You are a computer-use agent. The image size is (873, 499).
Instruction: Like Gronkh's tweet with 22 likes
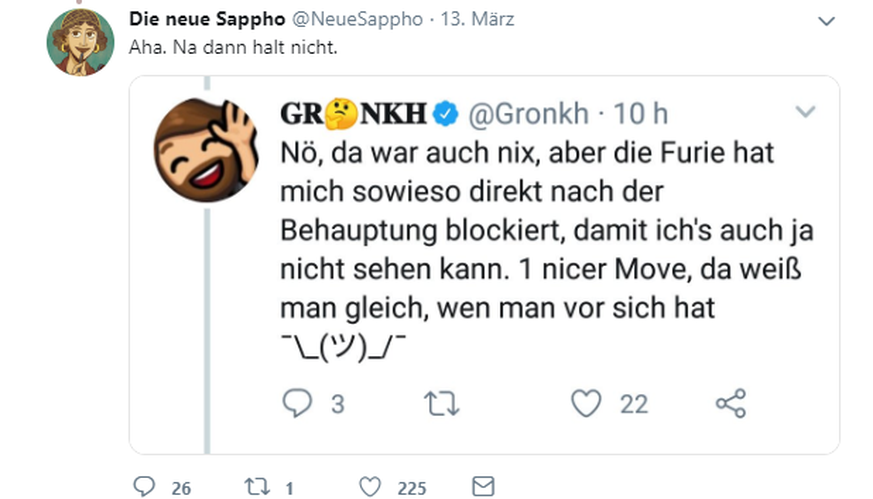(585, 403)
